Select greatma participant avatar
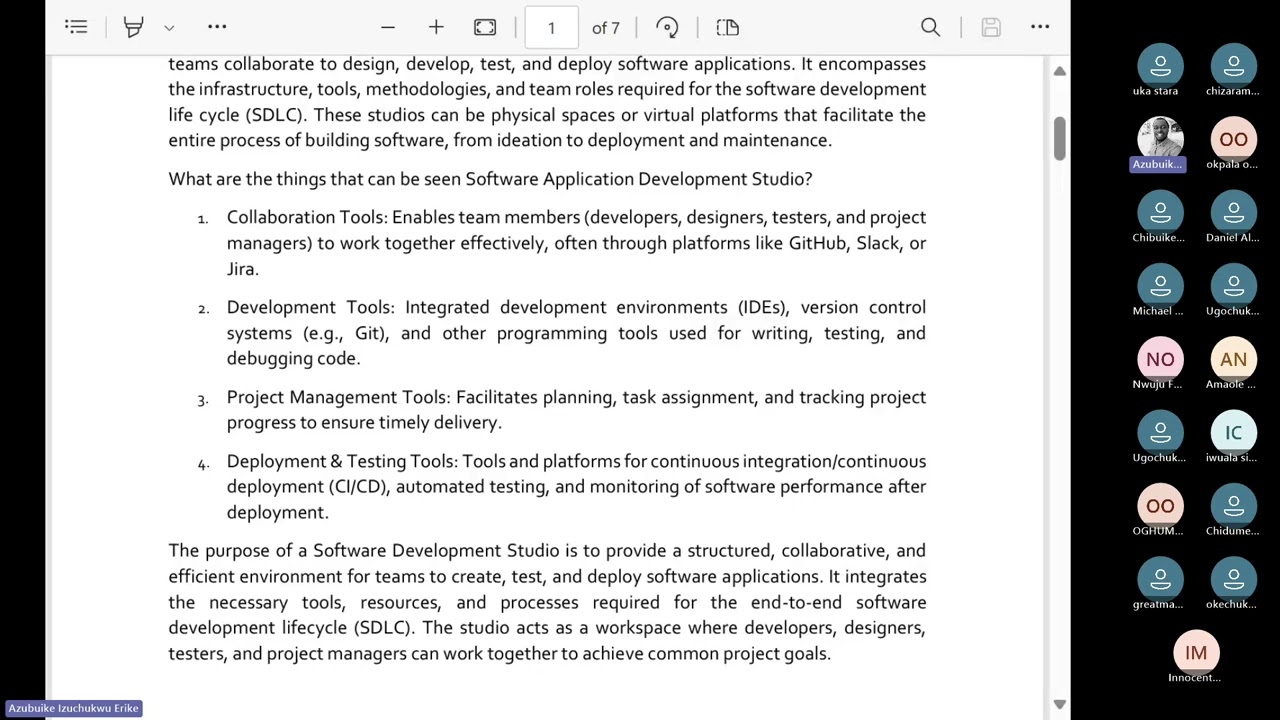Screen dimensions: 1280x720 [1160, 579]
